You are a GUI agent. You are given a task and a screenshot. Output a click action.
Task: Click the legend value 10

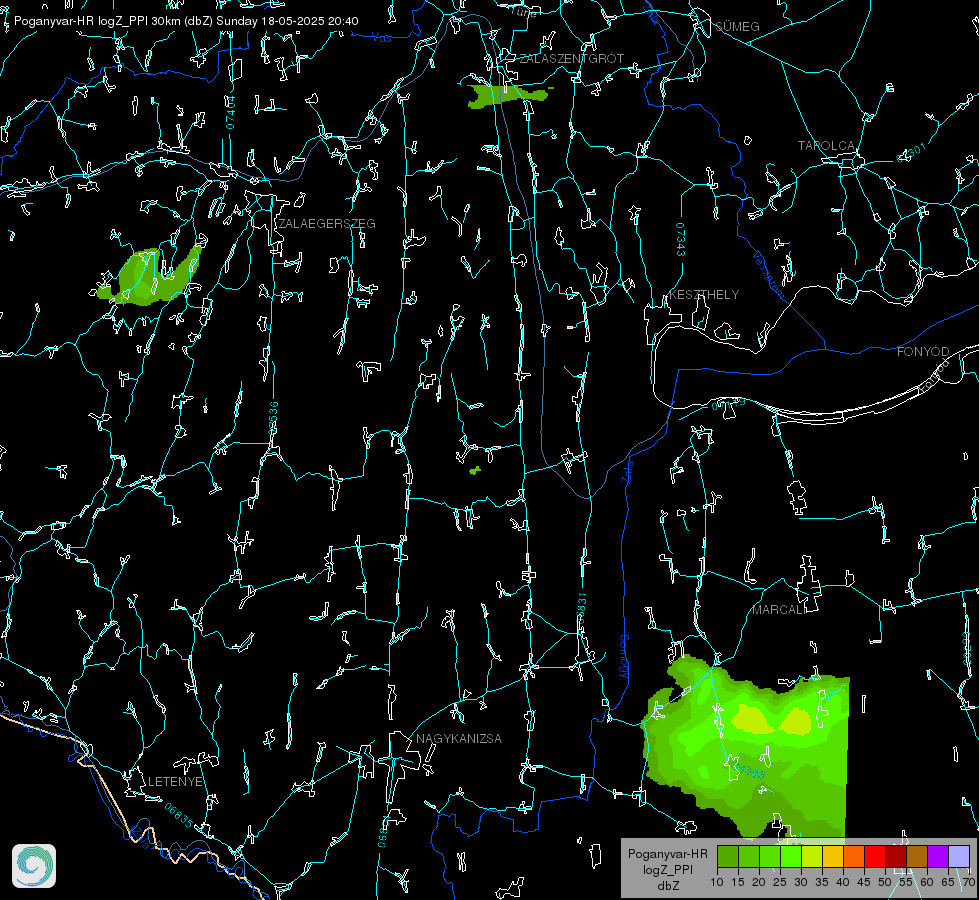[717, 883]
